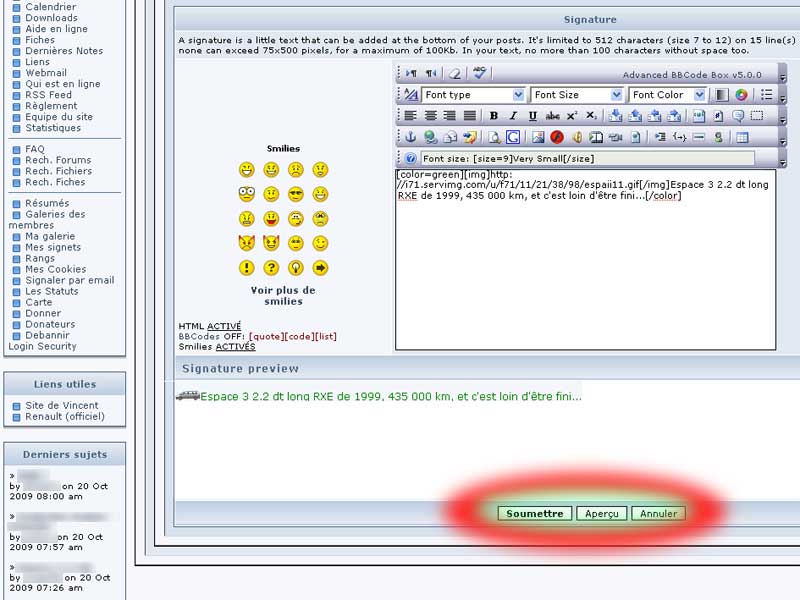Screen dimensions: 800x600
Task: Open the Font Size dropdown
Action: [x=577, y=95]
